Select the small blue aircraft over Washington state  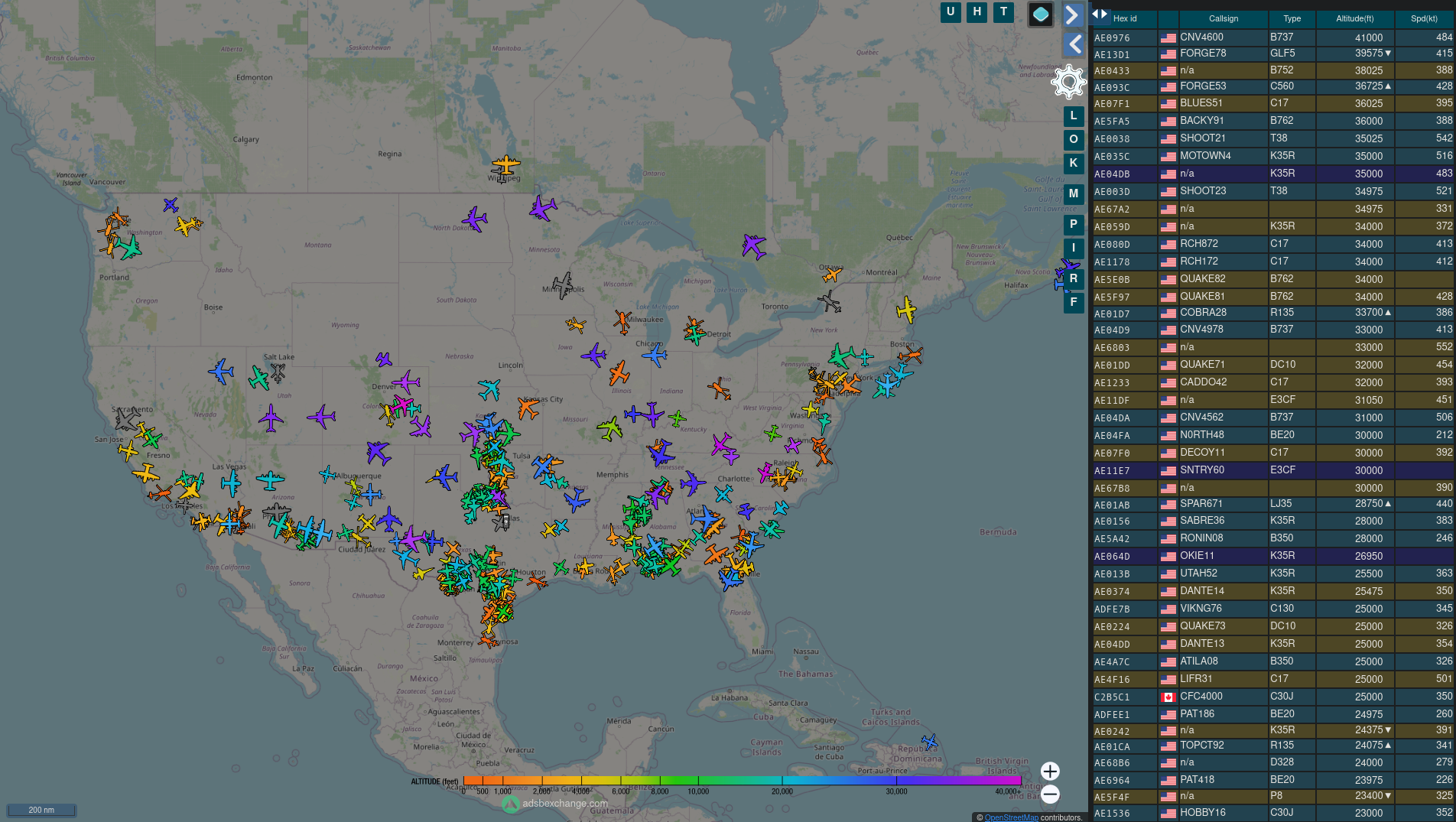tap(171, 205)
